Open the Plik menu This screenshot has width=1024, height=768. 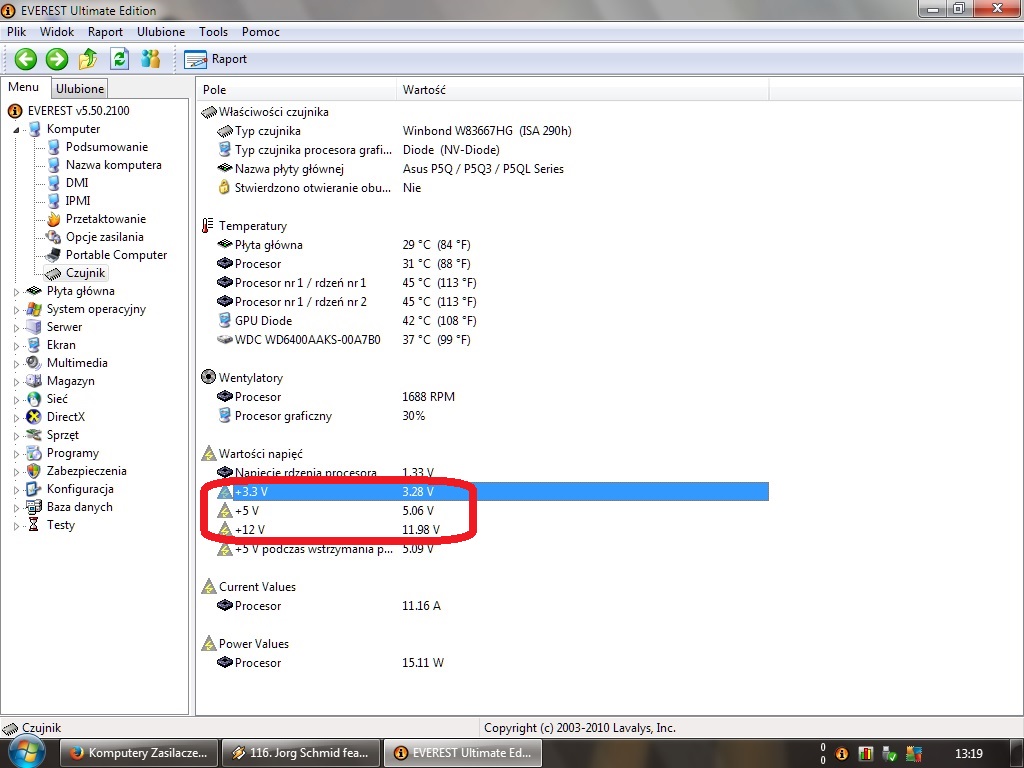(16, 32)
